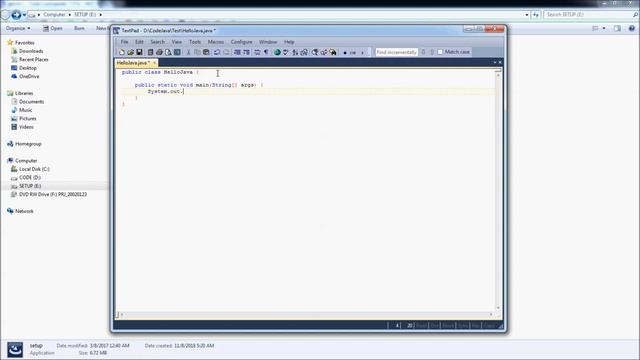The height and width of the screenshot is (360, 640).
Task: Enable the Match case checkbox
Action: click(440, 52)
